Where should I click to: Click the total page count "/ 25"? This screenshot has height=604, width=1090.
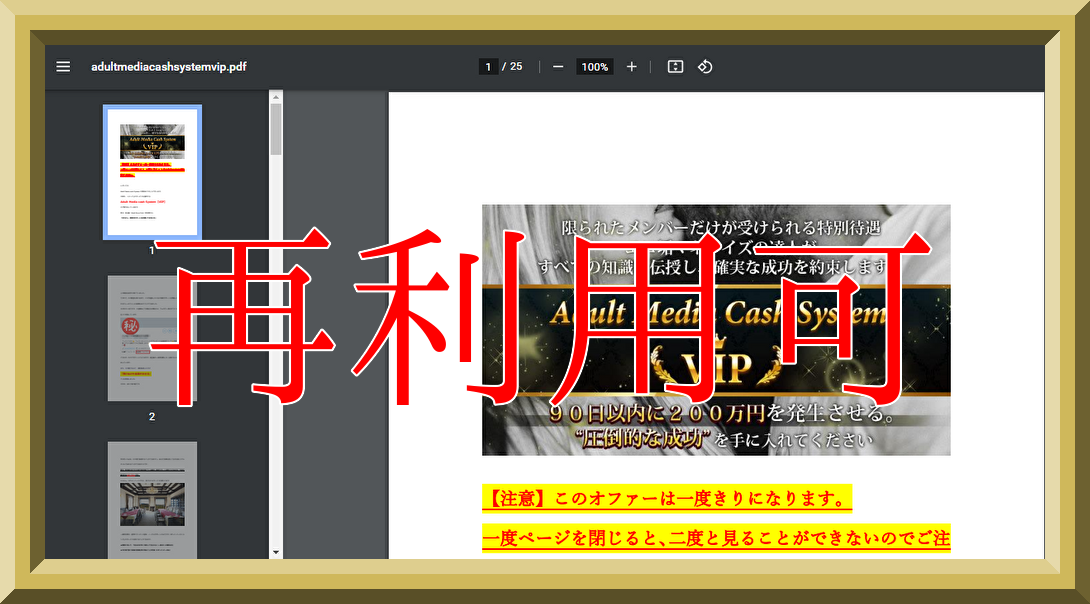(513, 67)
